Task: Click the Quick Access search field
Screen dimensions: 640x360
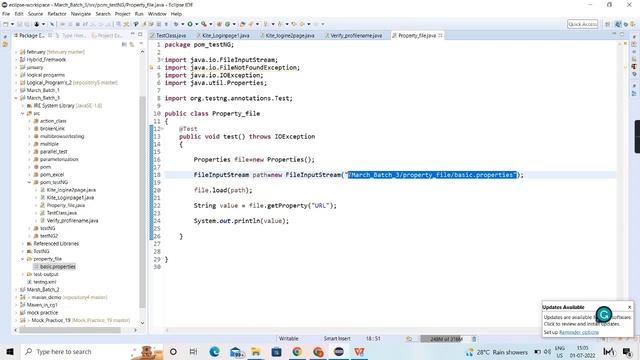Action: tap(582, 24)
